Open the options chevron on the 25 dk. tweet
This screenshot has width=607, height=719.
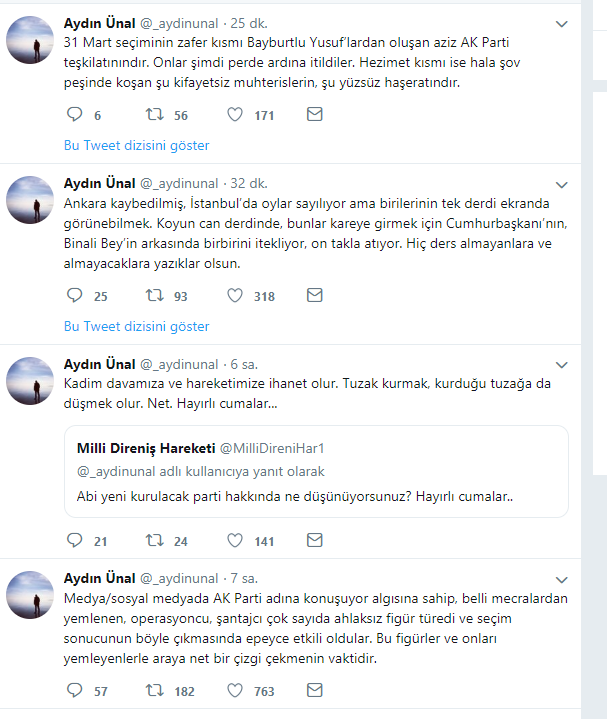(562, 24)
